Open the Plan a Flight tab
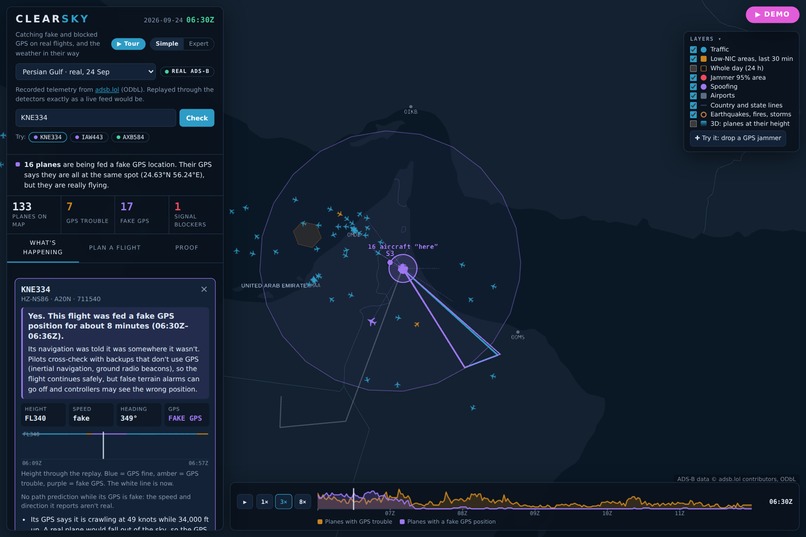The image size is (806, 537). tap(115, 248)
